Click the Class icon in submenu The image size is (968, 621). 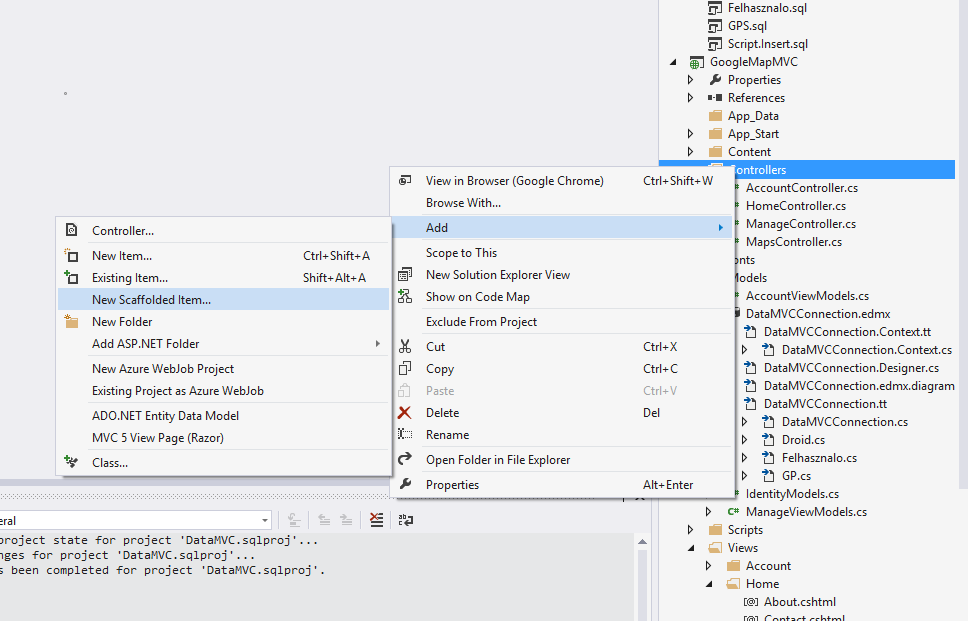coord(72,462)
